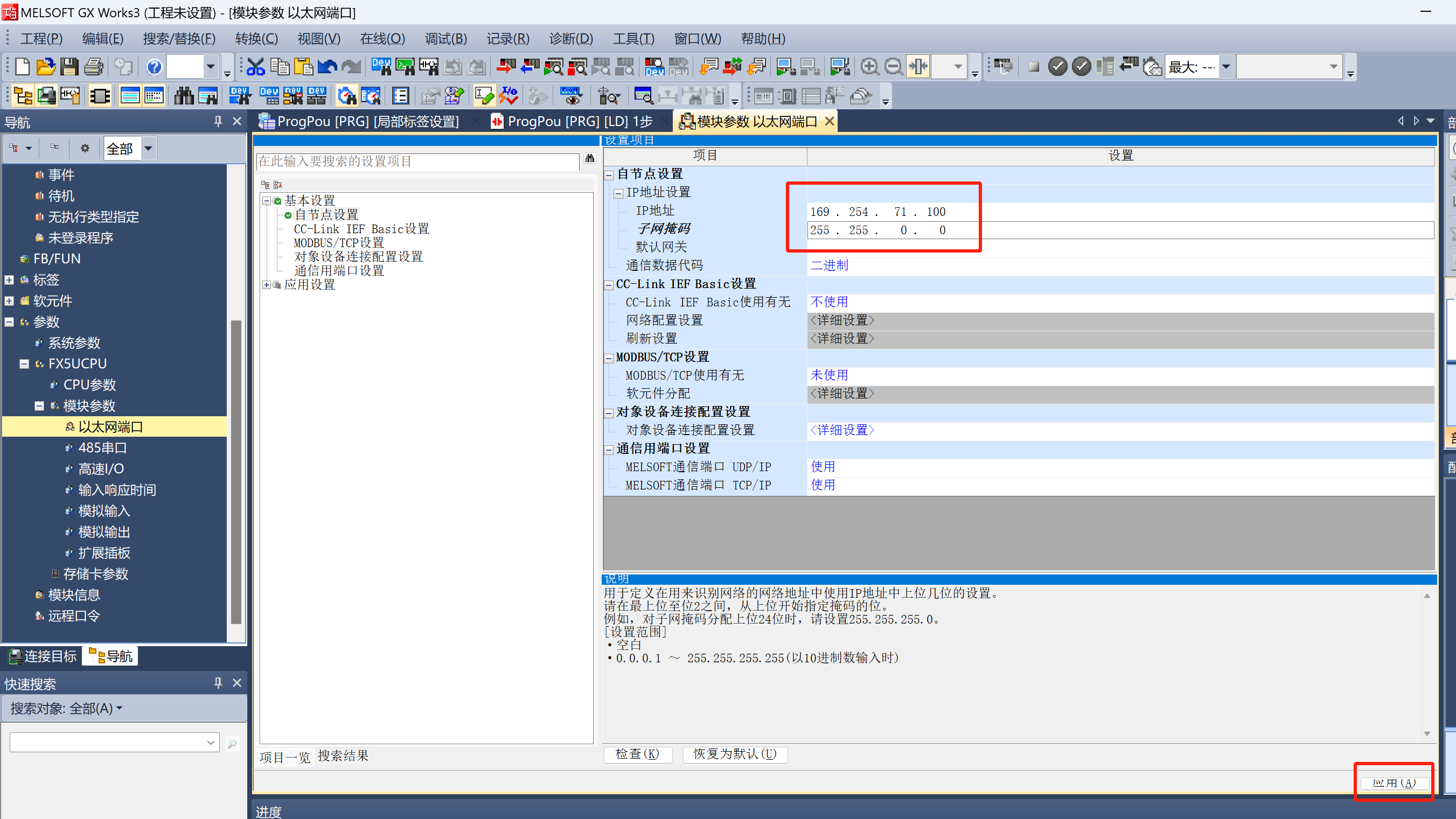Click the 应用(A) button
The image size is (1456, 819).
click(1394, 783)
